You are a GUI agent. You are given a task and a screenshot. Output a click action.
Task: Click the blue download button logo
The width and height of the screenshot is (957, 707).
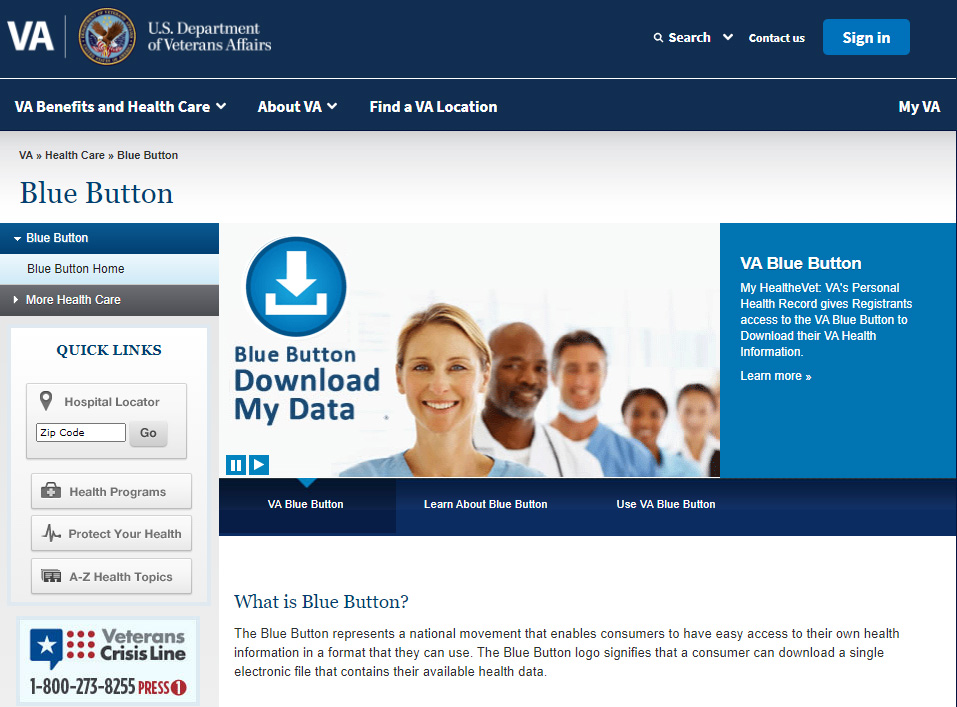tap(296, 286)
